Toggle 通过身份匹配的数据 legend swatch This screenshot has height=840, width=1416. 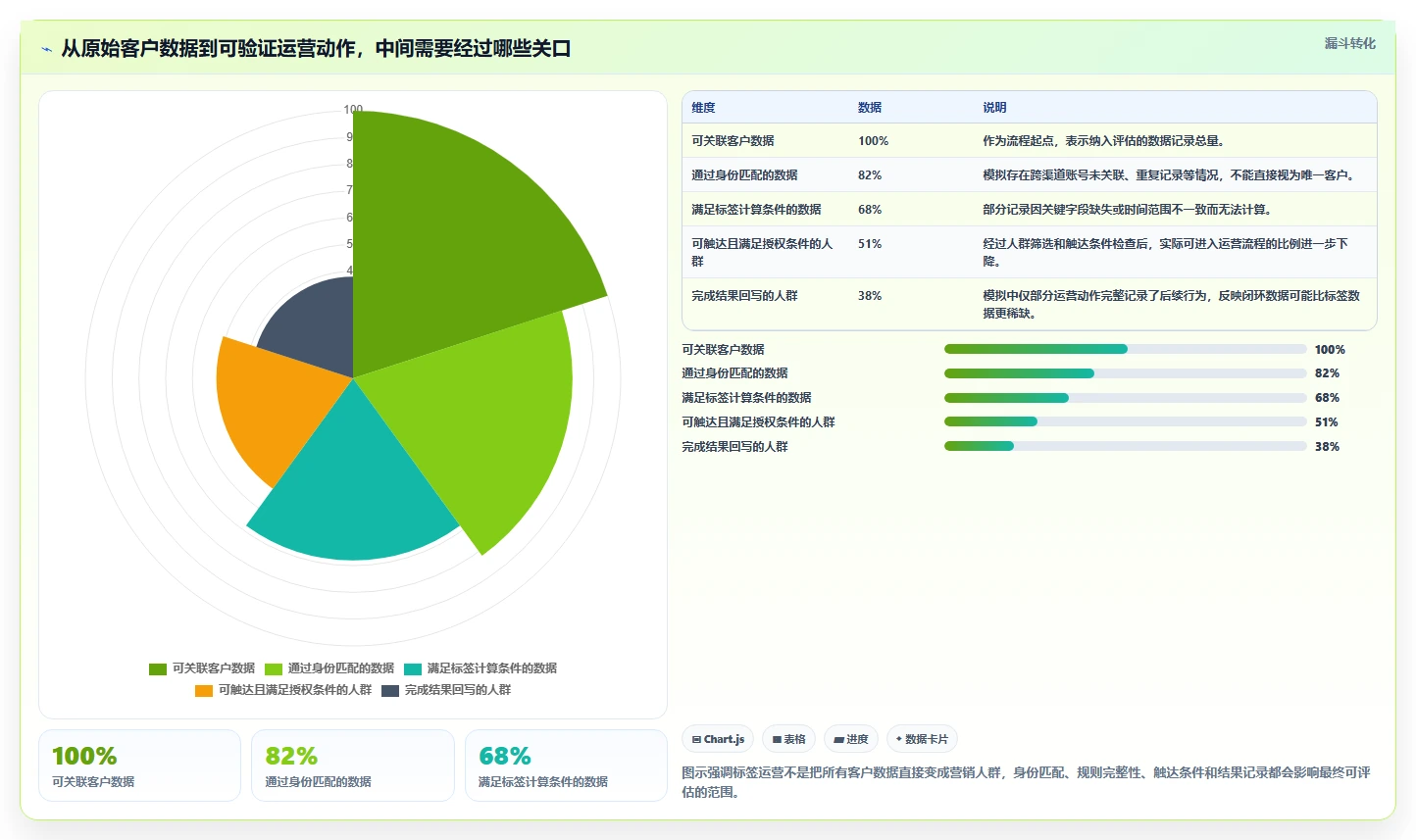pos(274,668)
